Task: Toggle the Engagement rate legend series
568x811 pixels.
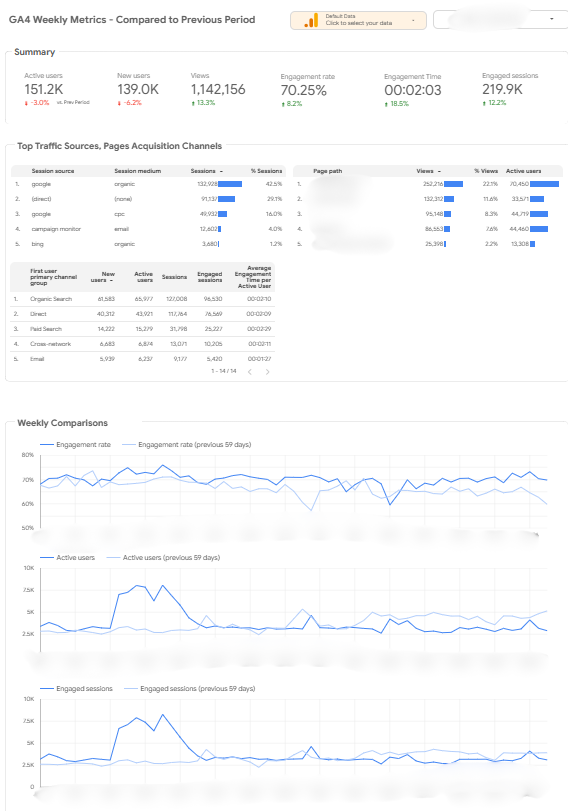Action: pyautogui.click(x=76, y=445)
